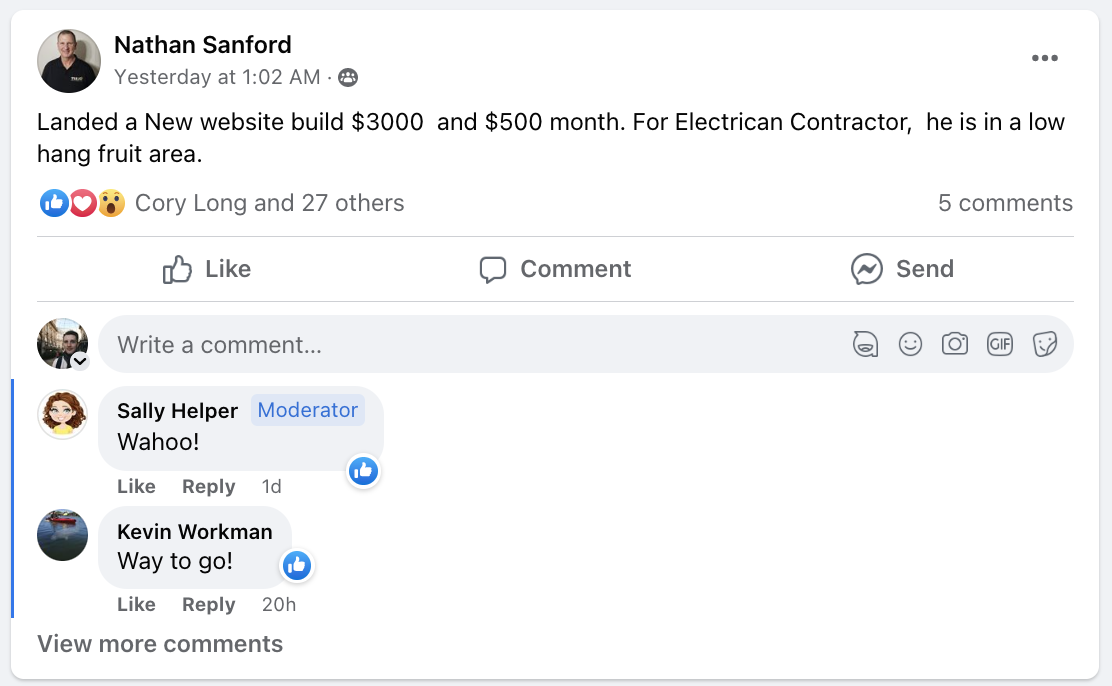Expand the 5 comments count link
Viewport: 1112px width, 686px height.
tap(1004, 203)
